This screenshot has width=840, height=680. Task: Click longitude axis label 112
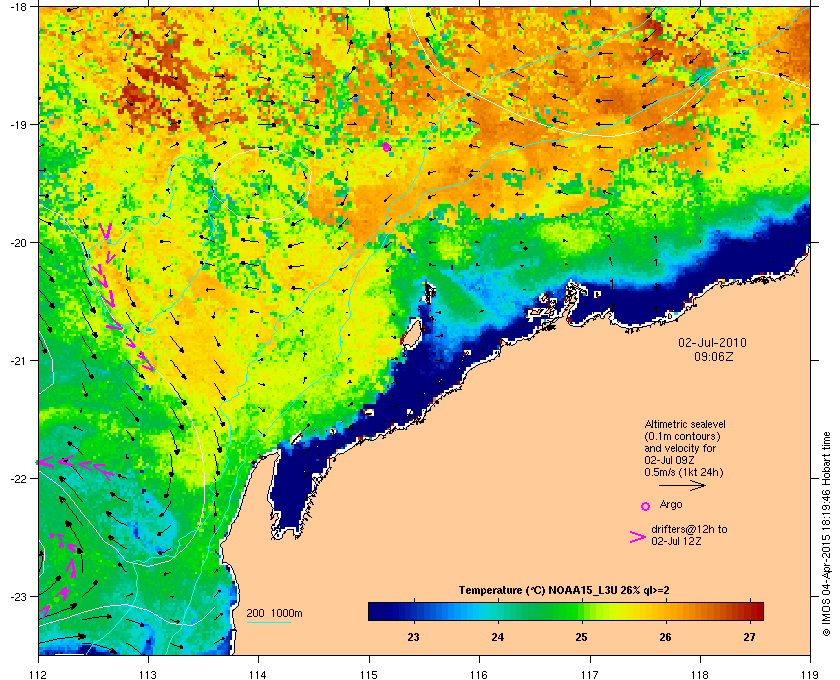point(39,674)
